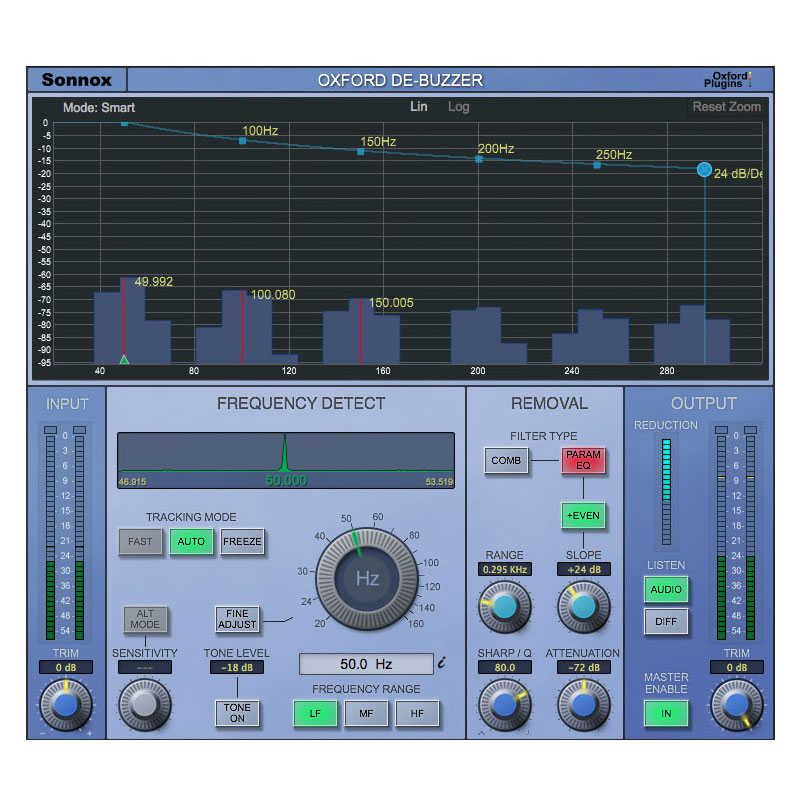Screen dimensions: 800x800
Task: Click the 50.0 Hz frequency field
Action: pyautogui.click(x=366, y=664)
